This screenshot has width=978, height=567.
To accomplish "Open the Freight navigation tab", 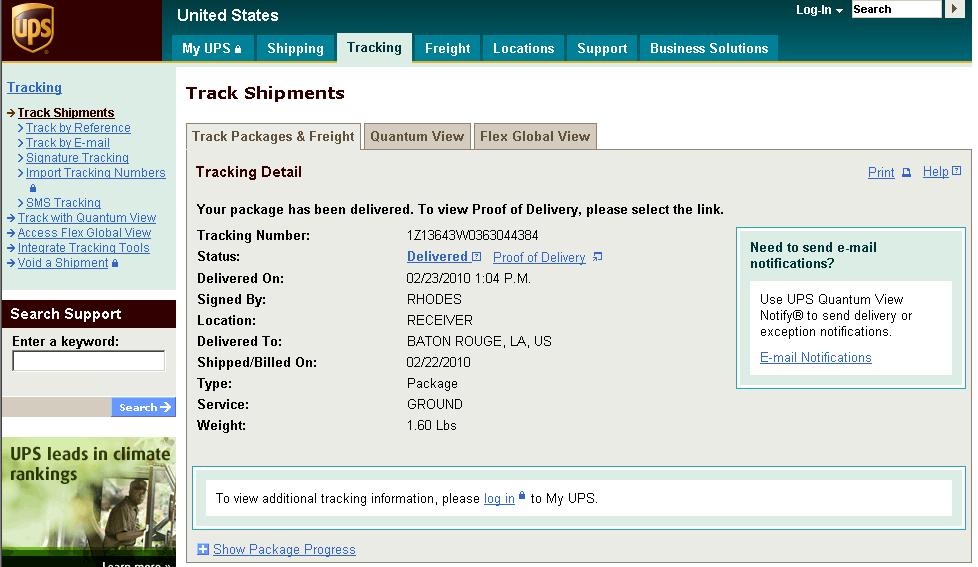I will (447, 48).
